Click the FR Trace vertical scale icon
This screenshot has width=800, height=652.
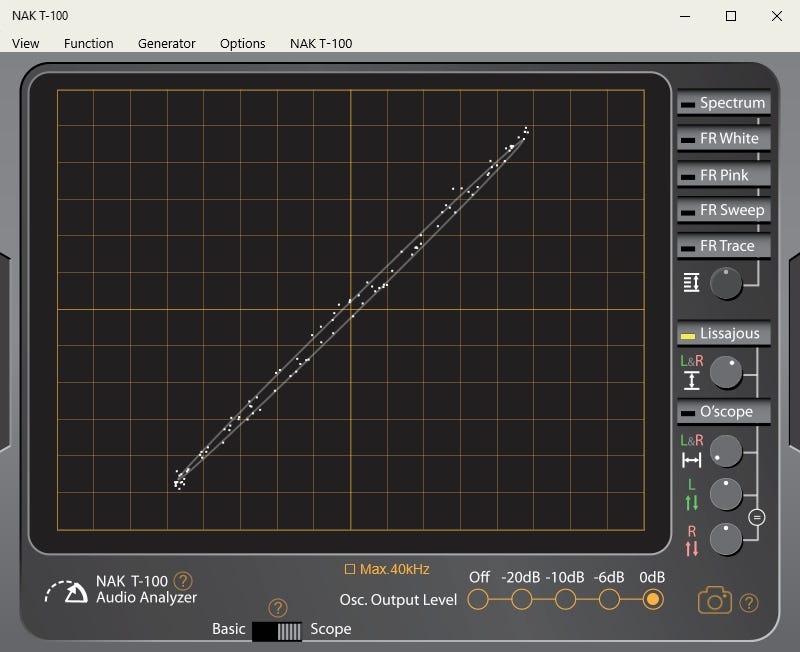coord(691,283)
